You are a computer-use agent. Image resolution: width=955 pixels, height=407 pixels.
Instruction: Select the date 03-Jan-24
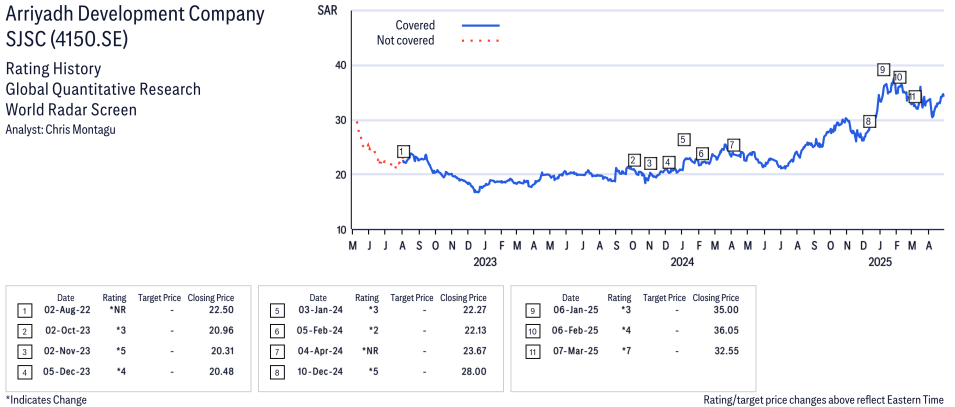pos(319,311)
